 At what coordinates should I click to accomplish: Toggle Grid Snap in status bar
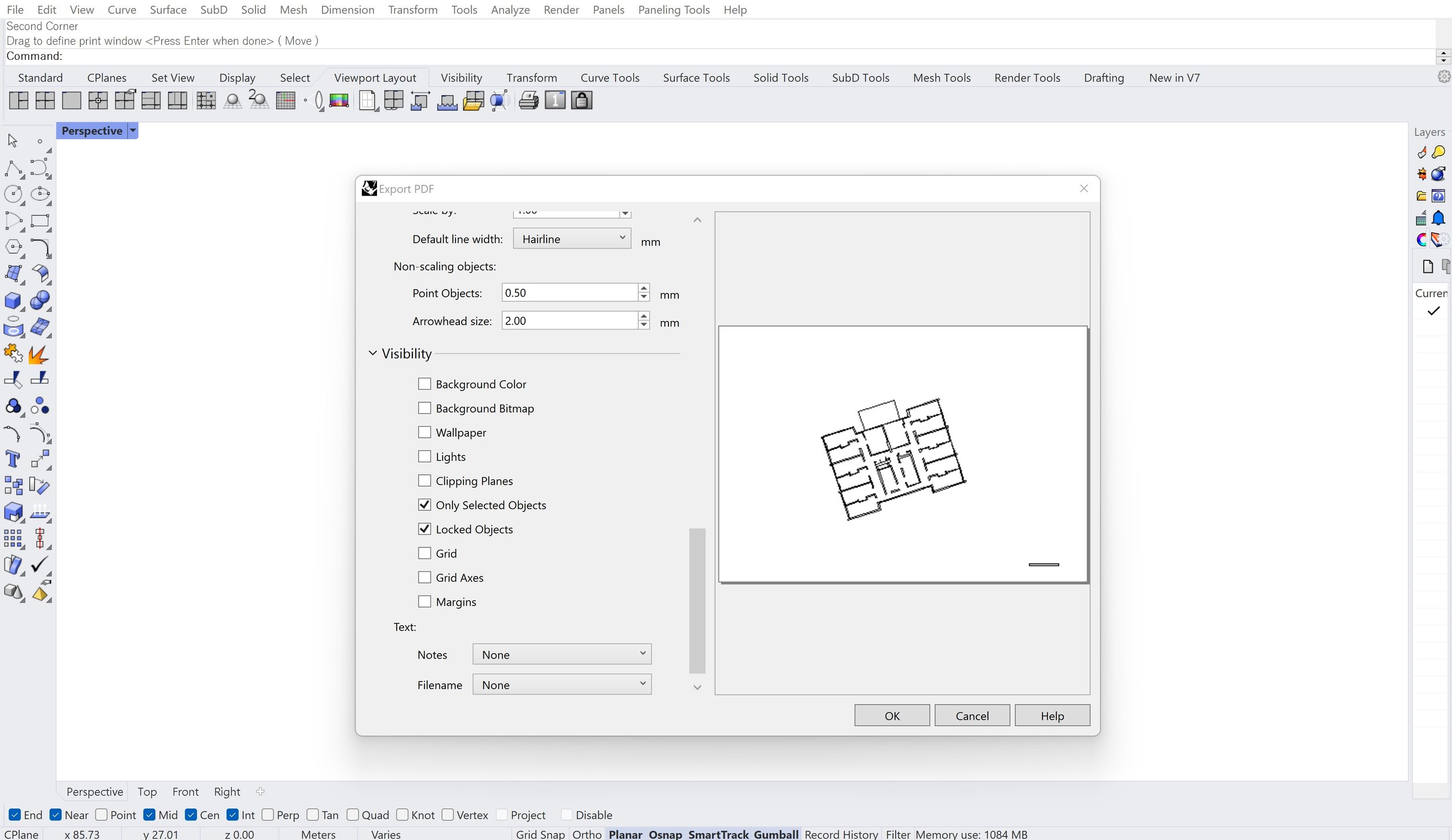pos(540,834)
